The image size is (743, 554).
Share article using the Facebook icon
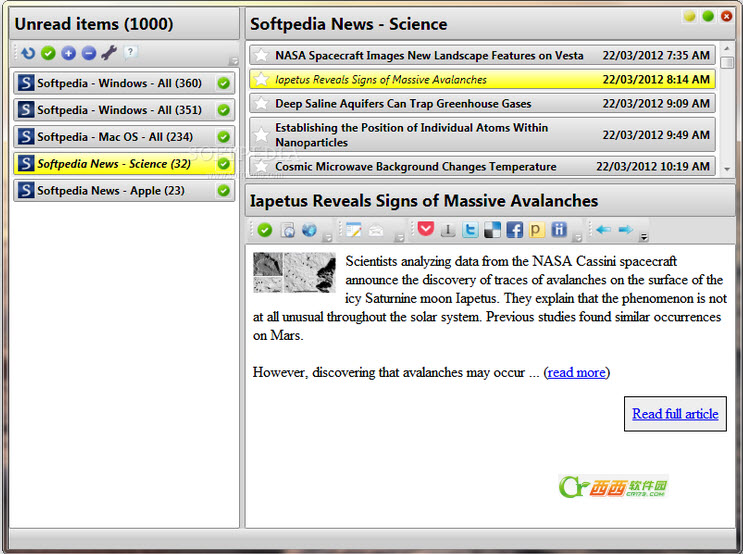point(515,230)
